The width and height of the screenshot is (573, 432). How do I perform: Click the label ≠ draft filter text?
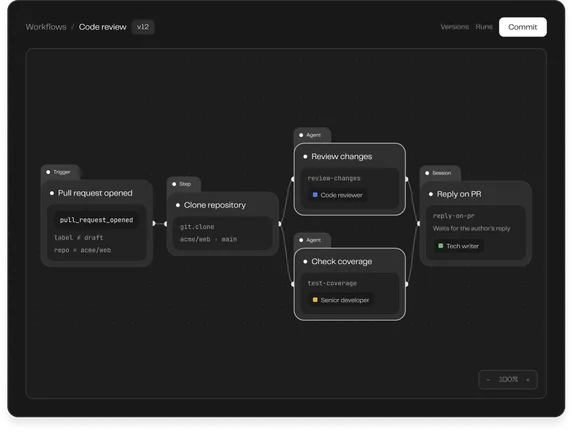[x=79, y=238]
